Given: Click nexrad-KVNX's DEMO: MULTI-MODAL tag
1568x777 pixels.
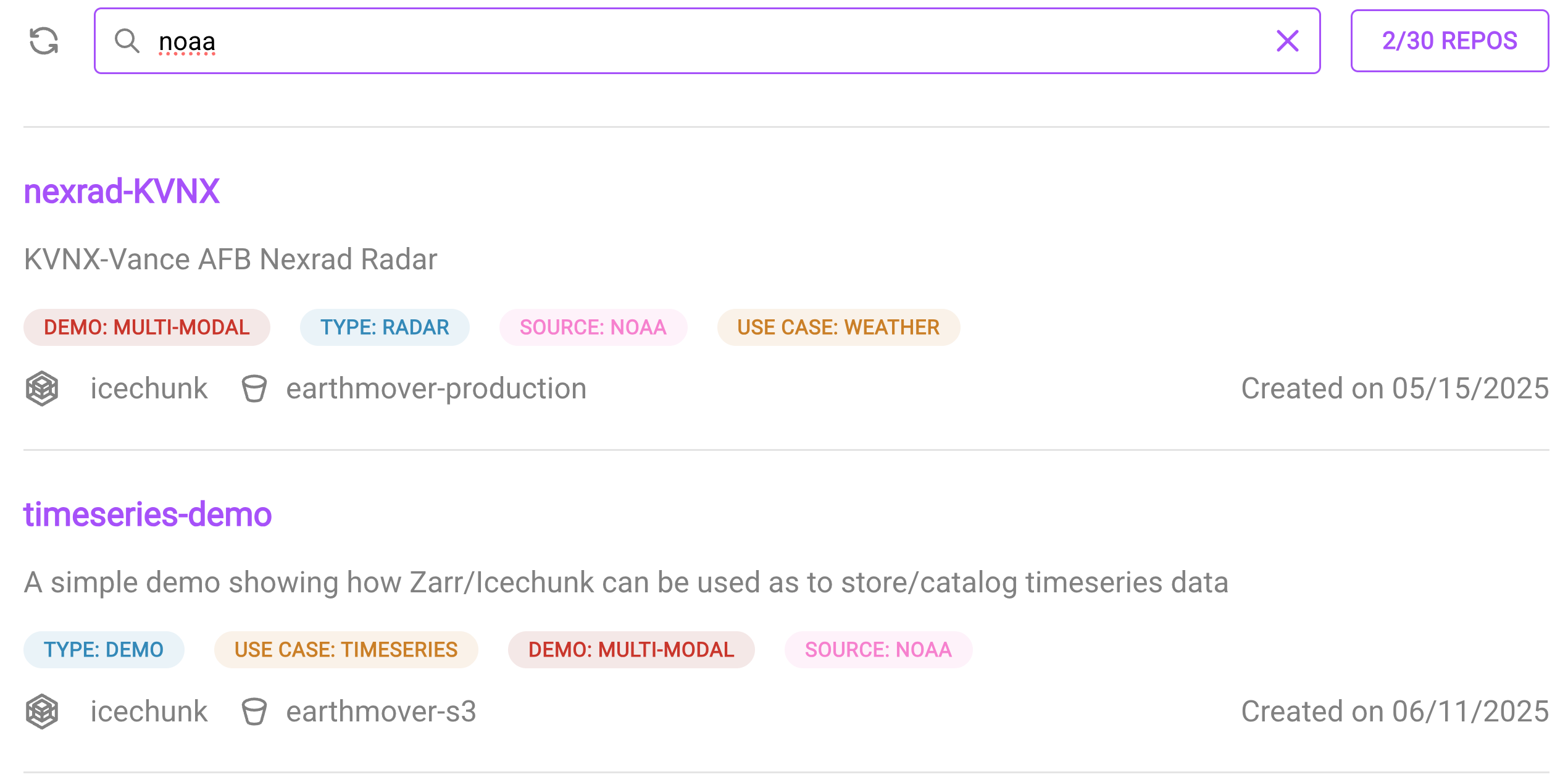Looking at the screenshot, I should click(146, 327).
